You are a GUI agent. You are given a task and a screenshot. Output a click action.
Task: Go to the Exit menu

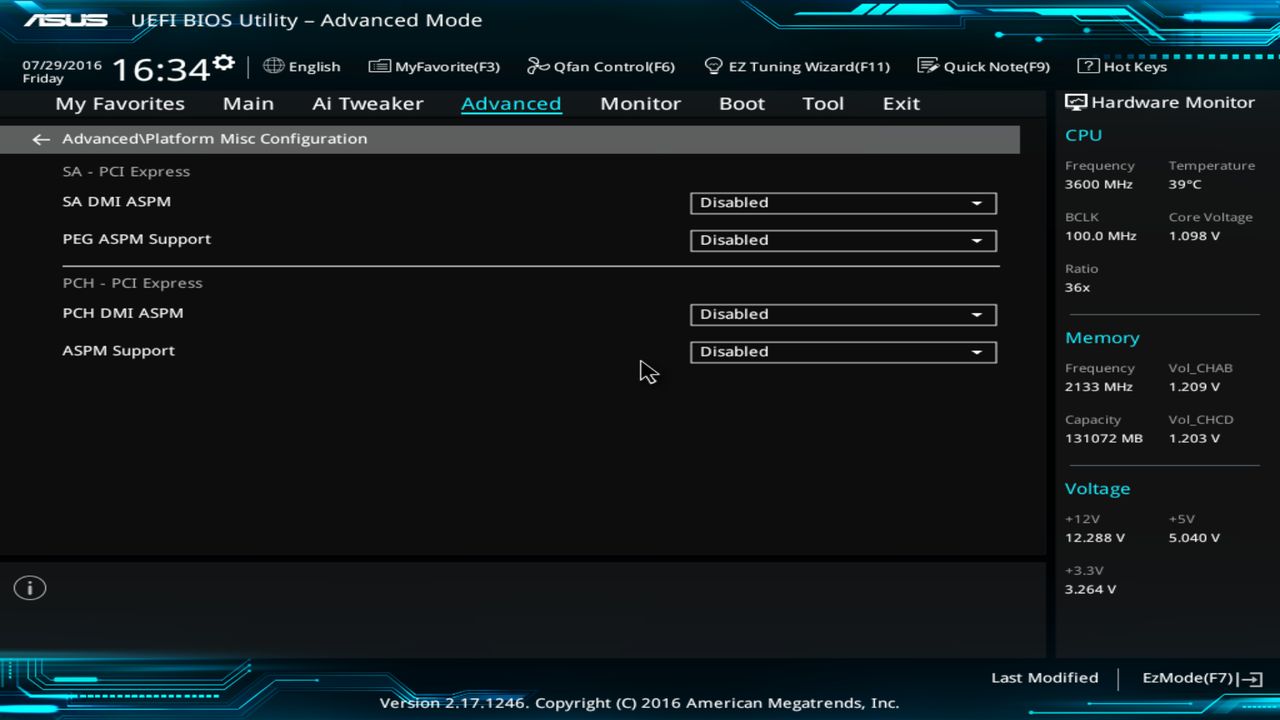click(x=900, y=103)
